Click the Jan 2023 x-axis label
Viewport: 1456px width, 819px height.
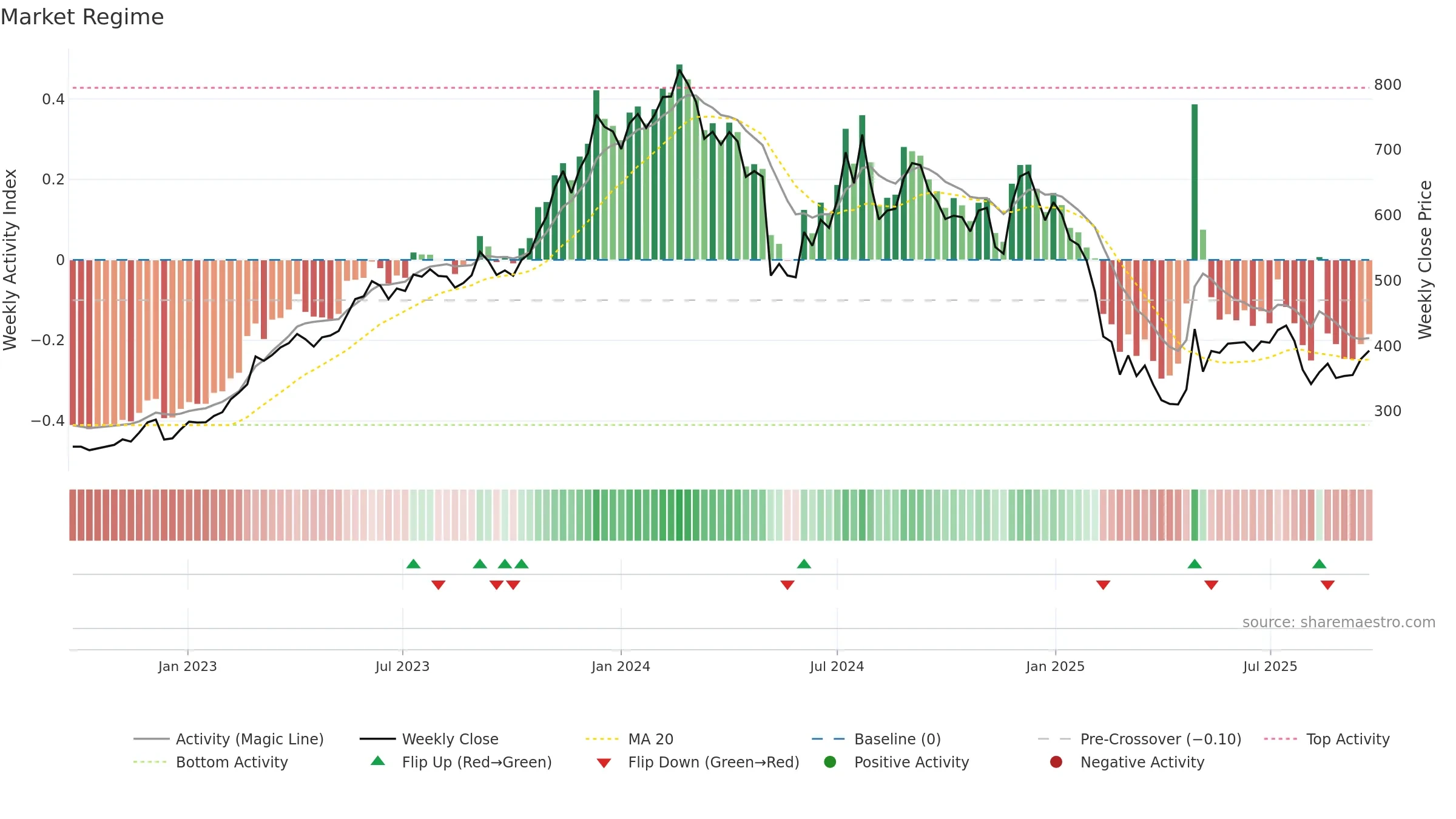(187, 666)
